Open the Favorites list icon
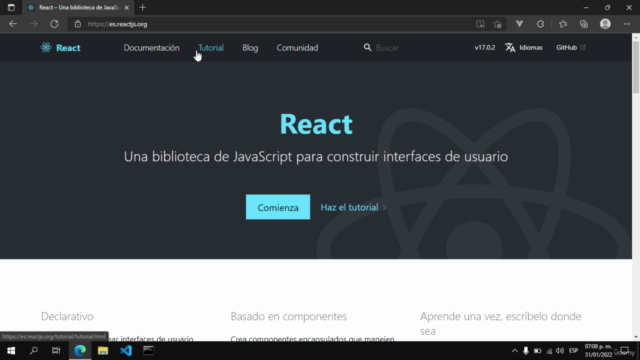This screenshot has width=640, height=360. (563, 24)
